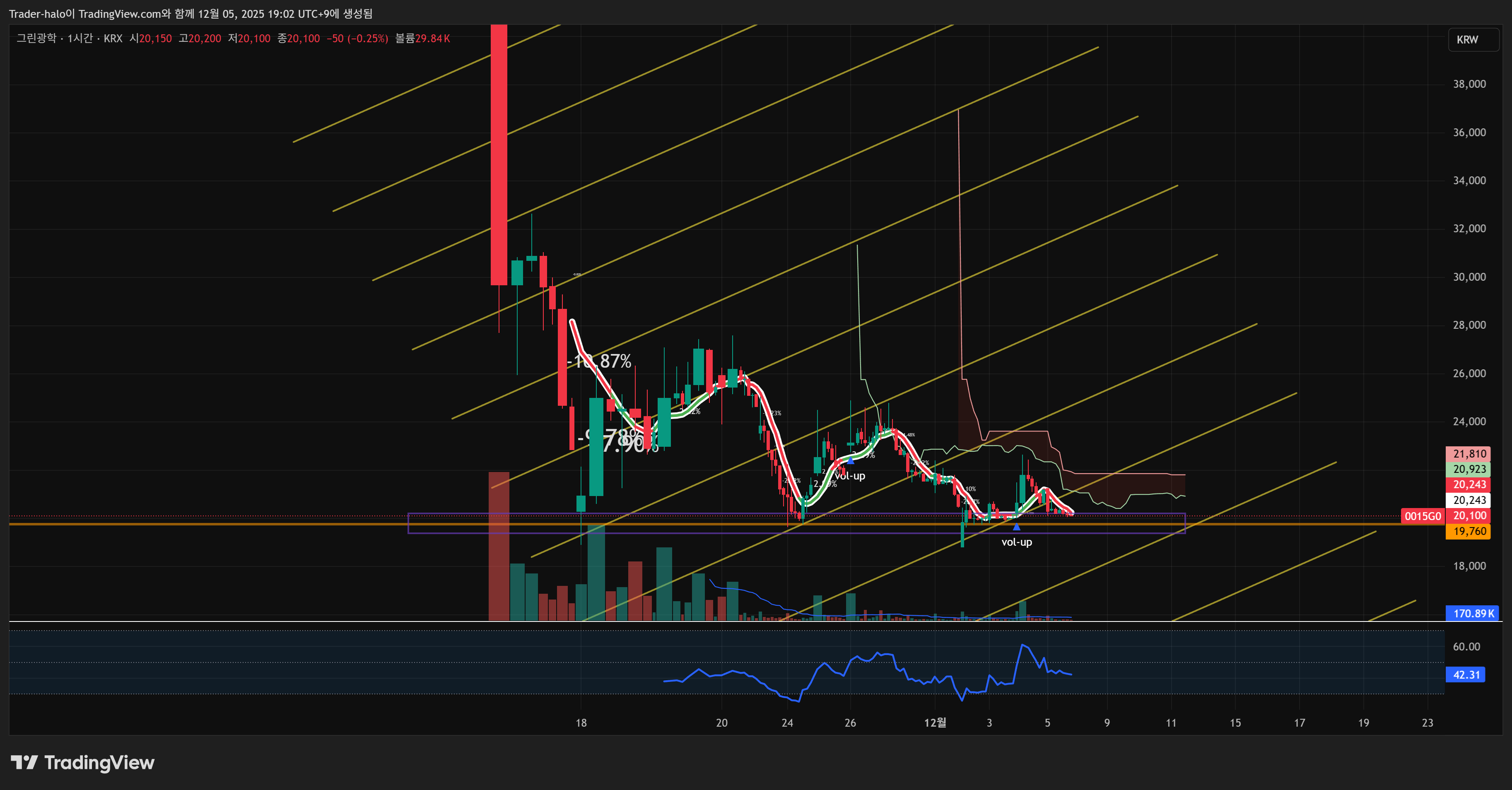The width and height of the screenshot is (1512, 790).
Task: Click date 3 on the time axis
Action: [x=990, y=723]
